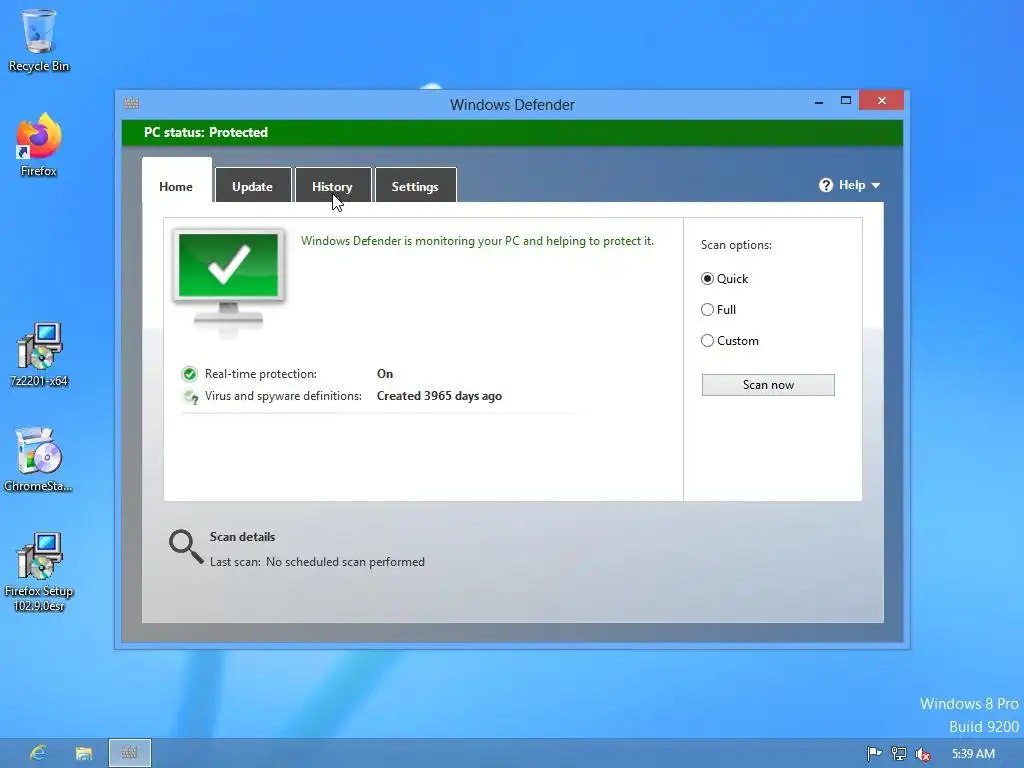Open Internet Explorer from the taskbar

pos(38,753)
